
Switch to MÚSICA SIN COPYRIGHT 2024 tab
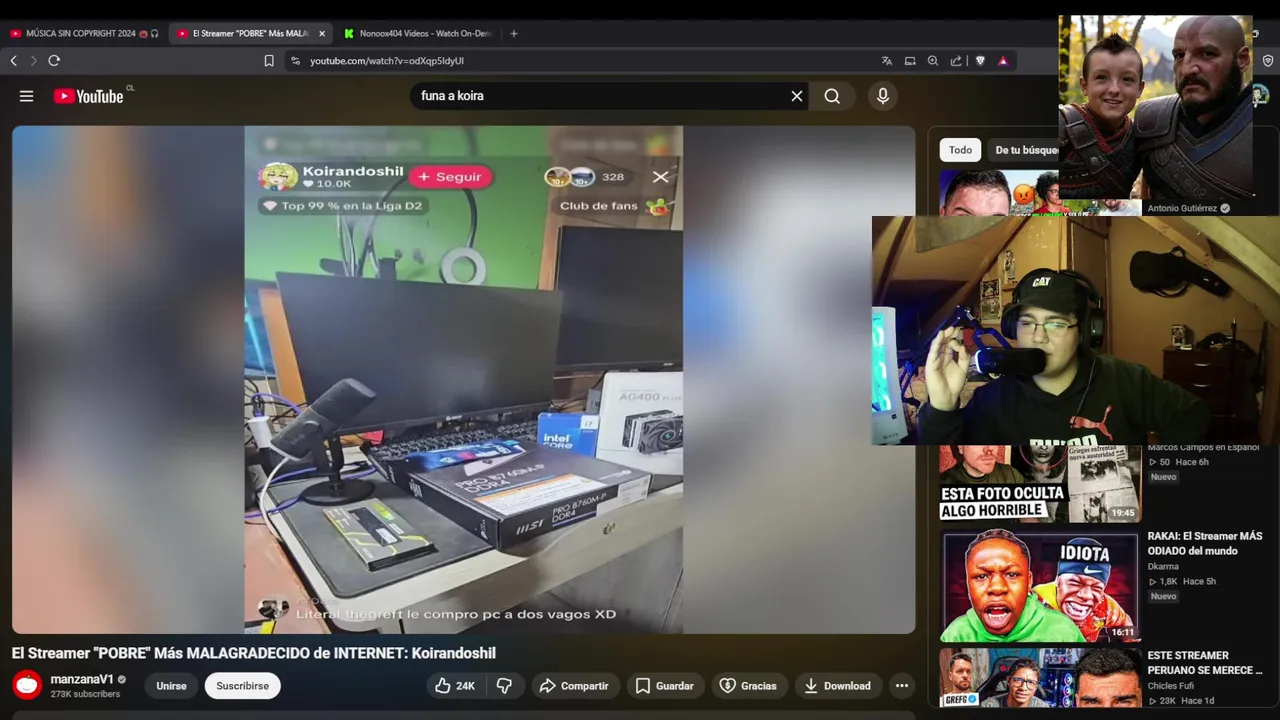coord(84,33)
